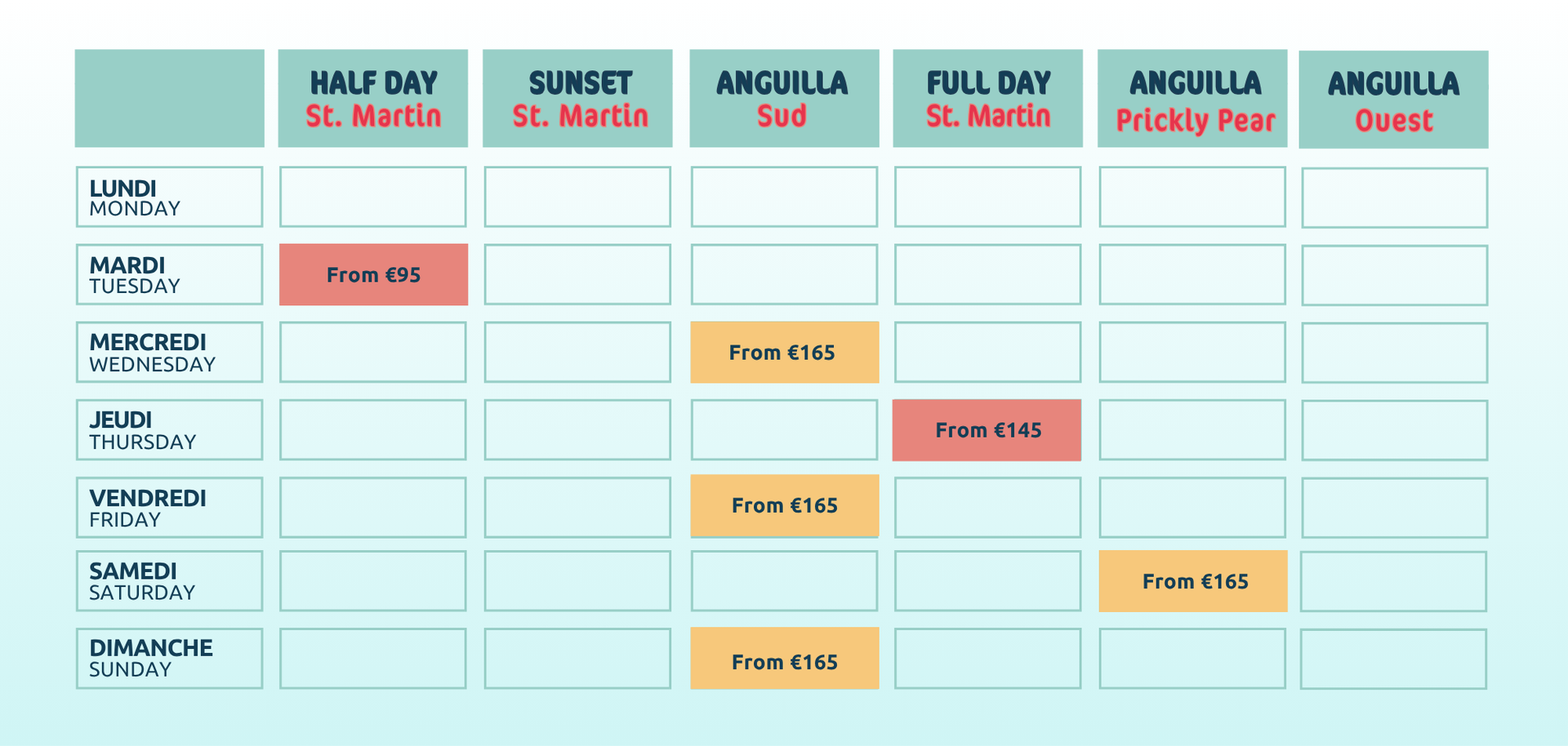Click the Anguilla Sud column header
Screen dimensions: 1568x746
pyautogui.click(x=784, y=99)
